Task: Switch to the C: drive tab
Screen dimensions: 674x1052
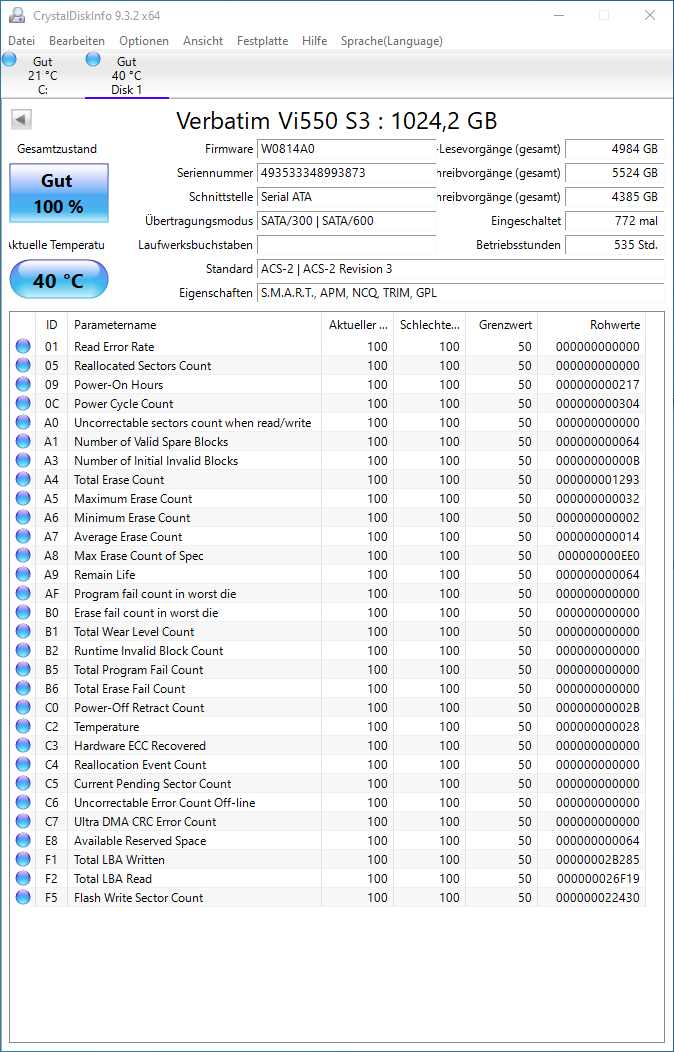Action: (x=42, y=75)
